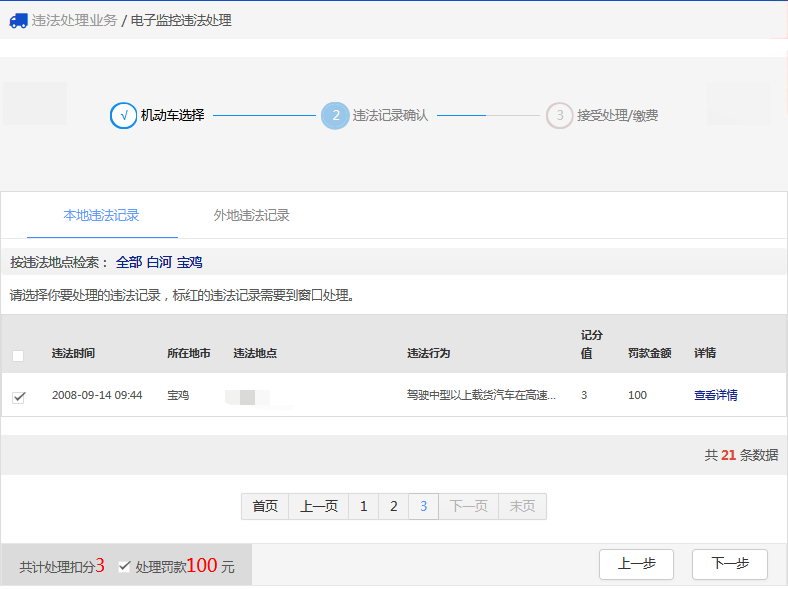Viewport: 788px width, 589px height.
Task: Click step 1 checkmark circle icon
Action: pyautogui.click(x=123, y=116)
